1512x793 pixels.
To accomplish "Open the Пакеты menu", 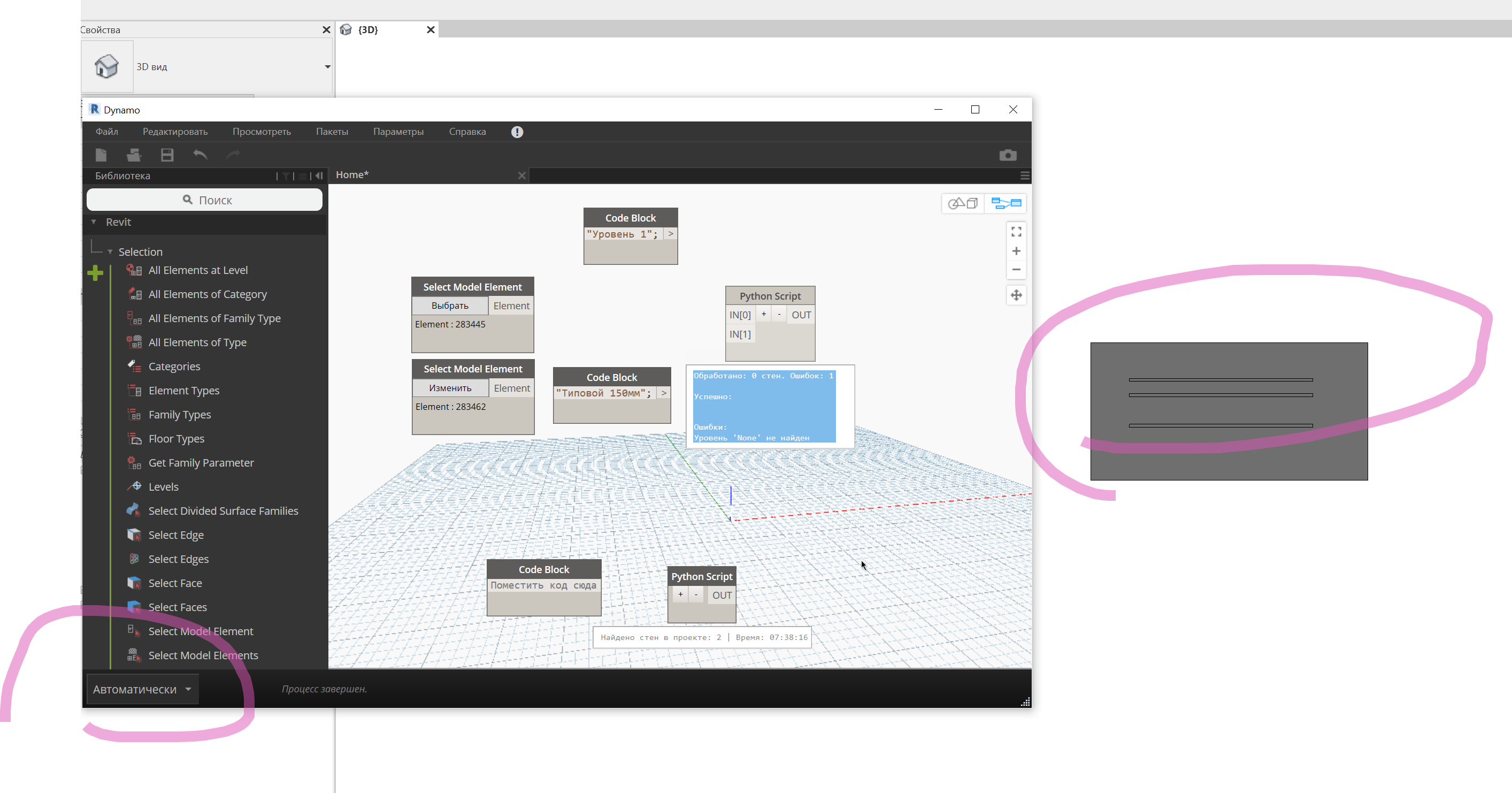I will click(x=332, y=132).
